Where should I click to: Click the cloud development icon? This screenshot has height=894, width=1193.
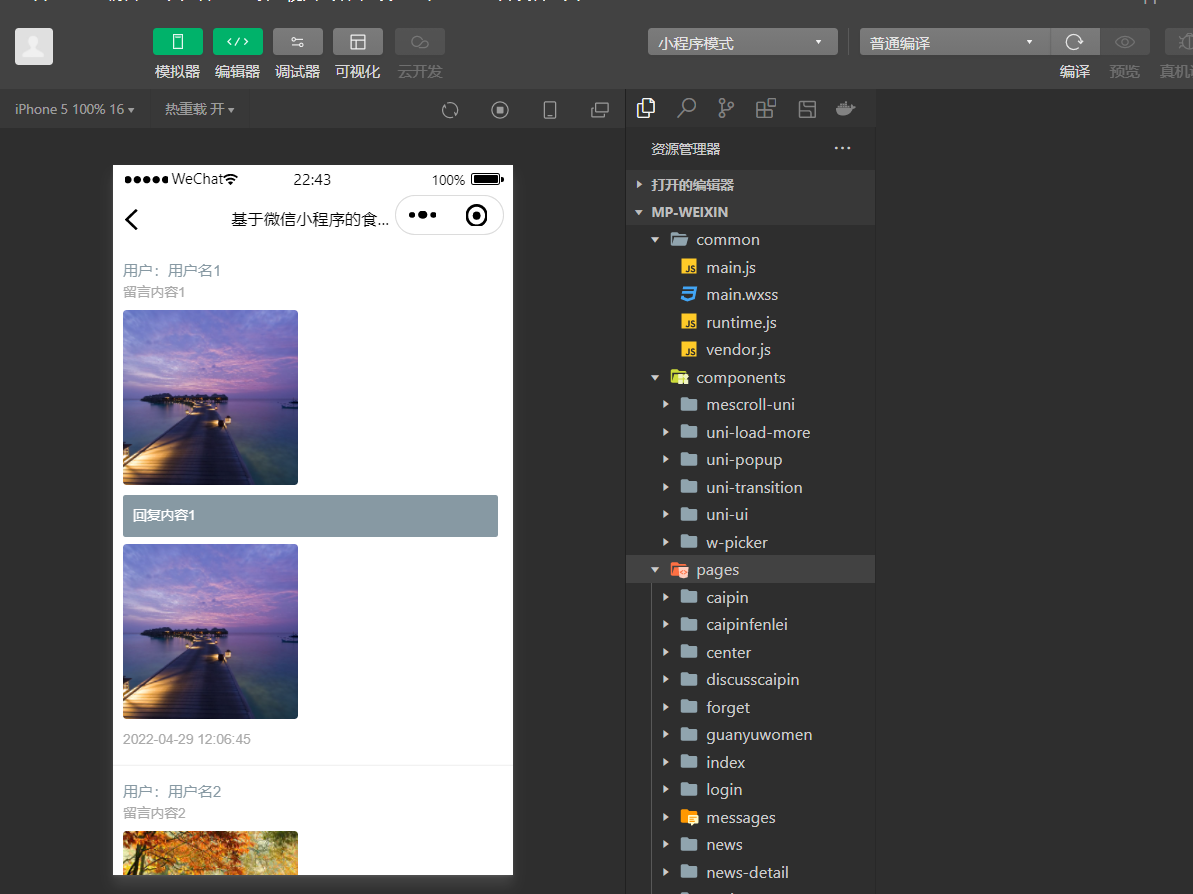click(x=419, y=42)
